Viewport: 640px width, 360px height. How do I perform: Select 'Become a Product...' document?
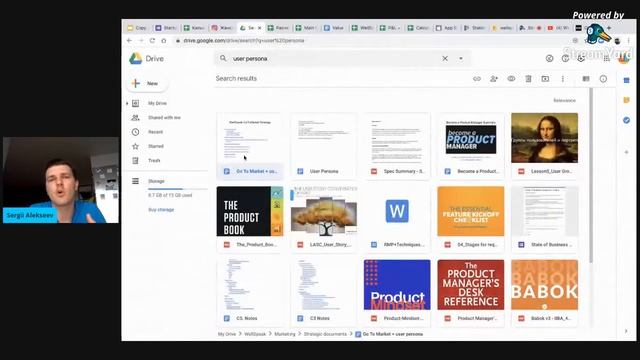tap(471, 146)
